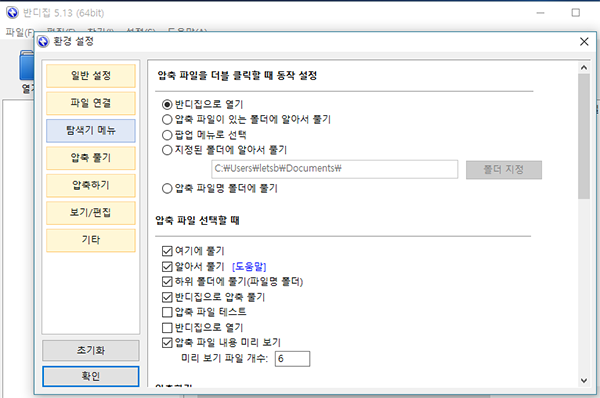Click the folder path input field
The image size is (600, 398).
(334, 169)
